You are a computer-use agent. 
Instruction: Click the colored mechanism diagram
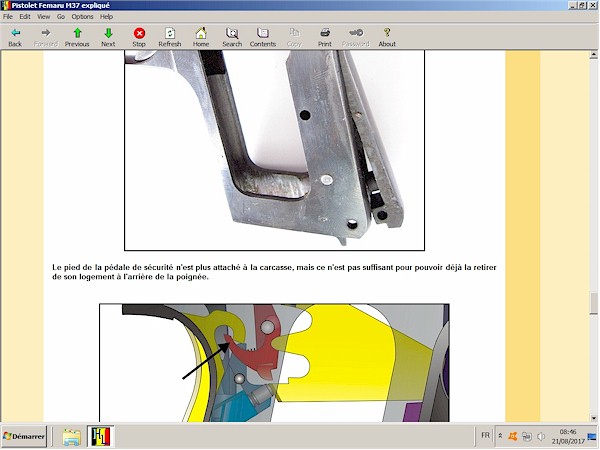[274, 363]
